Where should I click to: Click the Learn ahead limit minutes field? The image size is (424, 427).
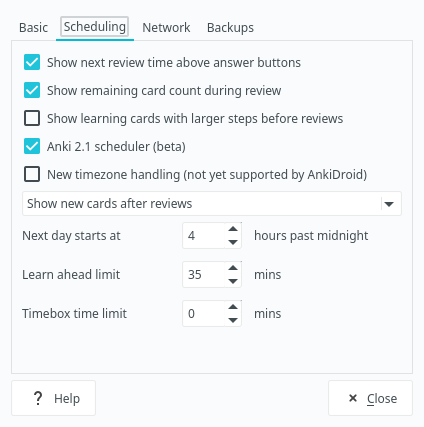click(204, 275)
